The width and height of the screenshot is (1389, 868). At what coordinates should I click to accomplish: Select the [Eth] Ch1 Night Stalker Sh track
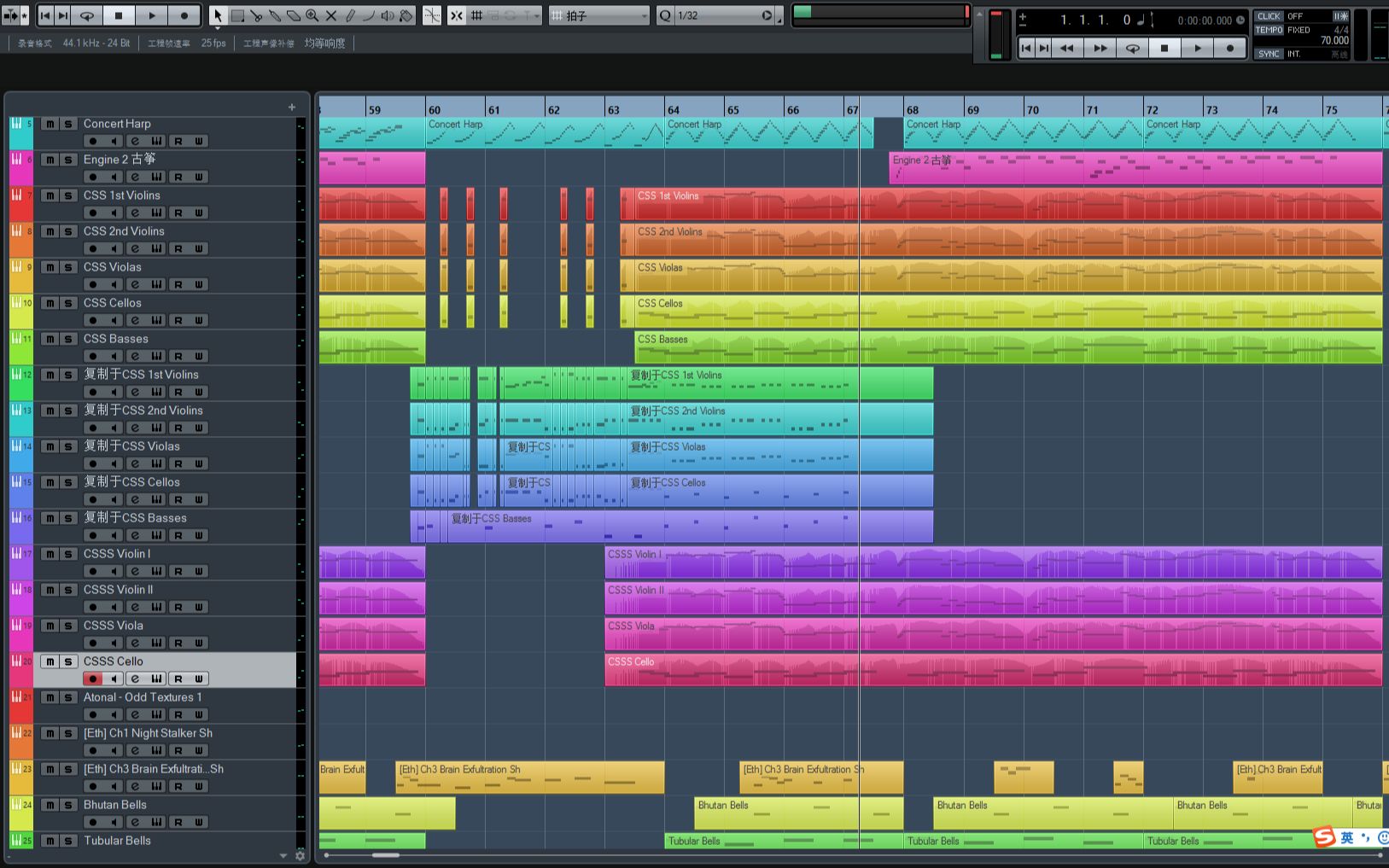pos(148,733)
